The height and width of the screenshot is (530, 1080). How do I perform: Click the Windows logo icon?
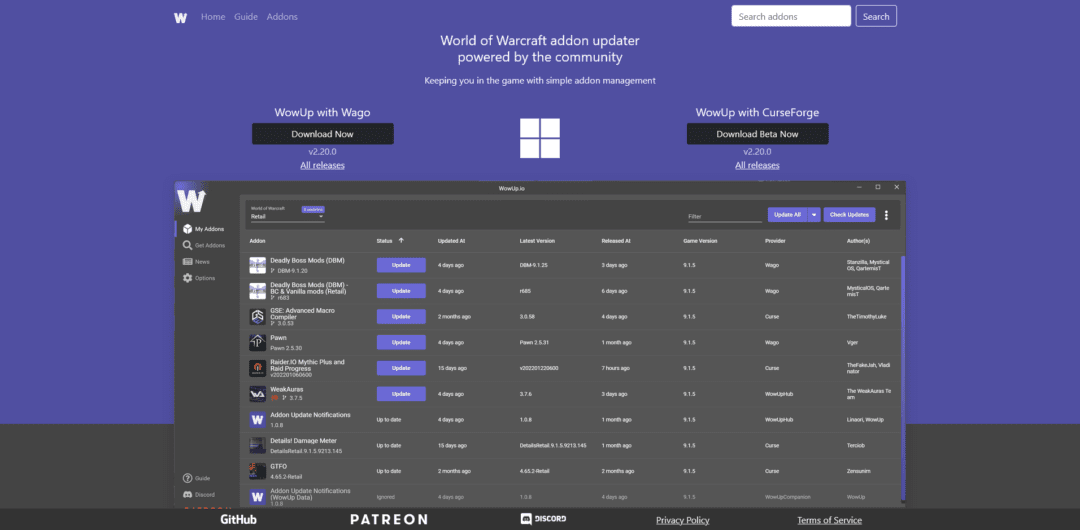click(x=540, y=138)
